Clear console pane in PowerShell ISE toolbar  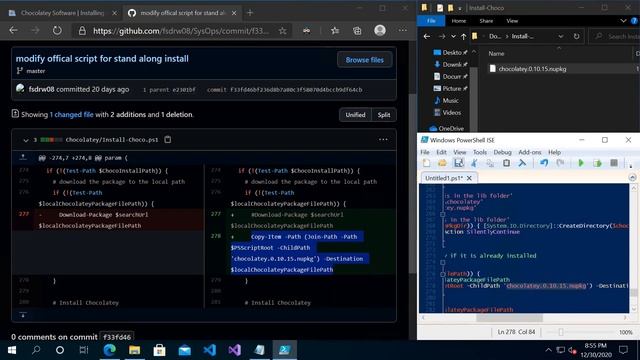[522, 163]
